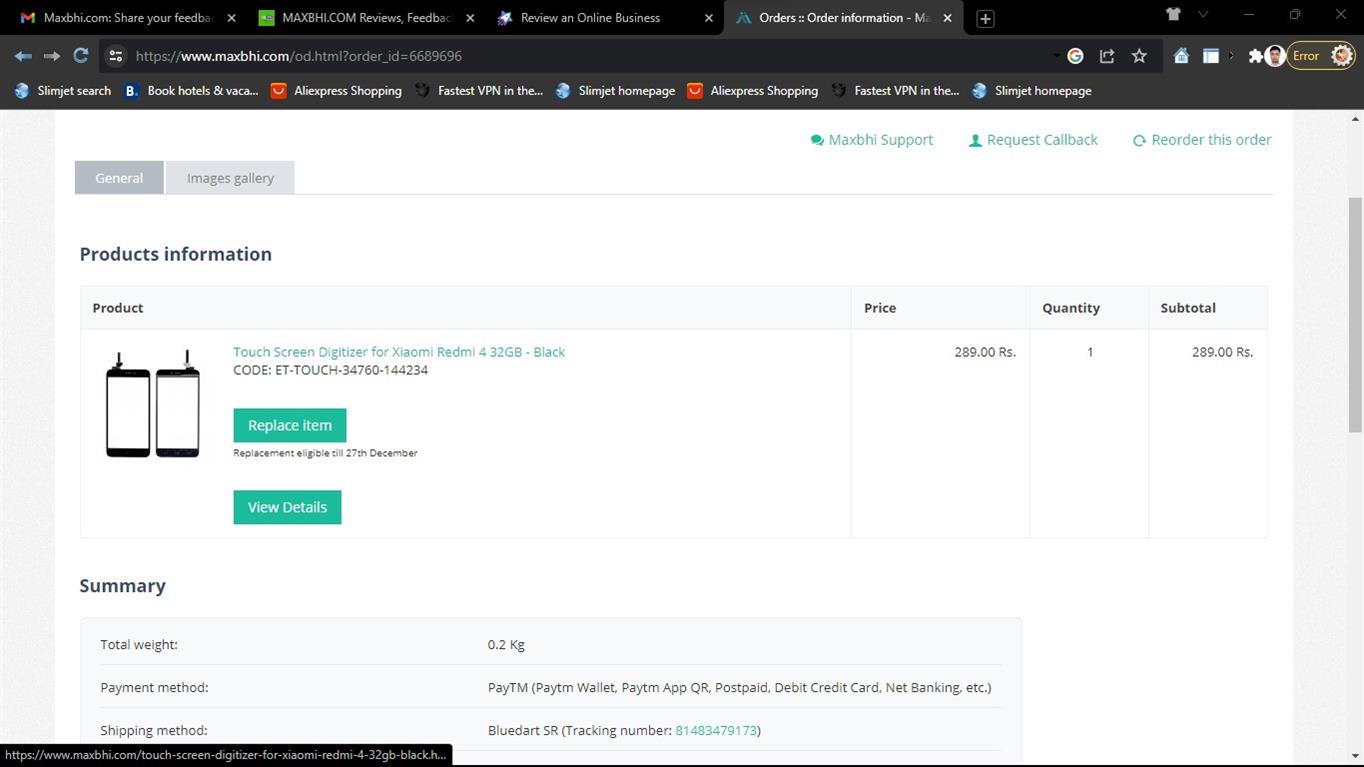1364x767 pixels.
Task: Click the Quantity value 1
Action: click(x=1090, y=352)
